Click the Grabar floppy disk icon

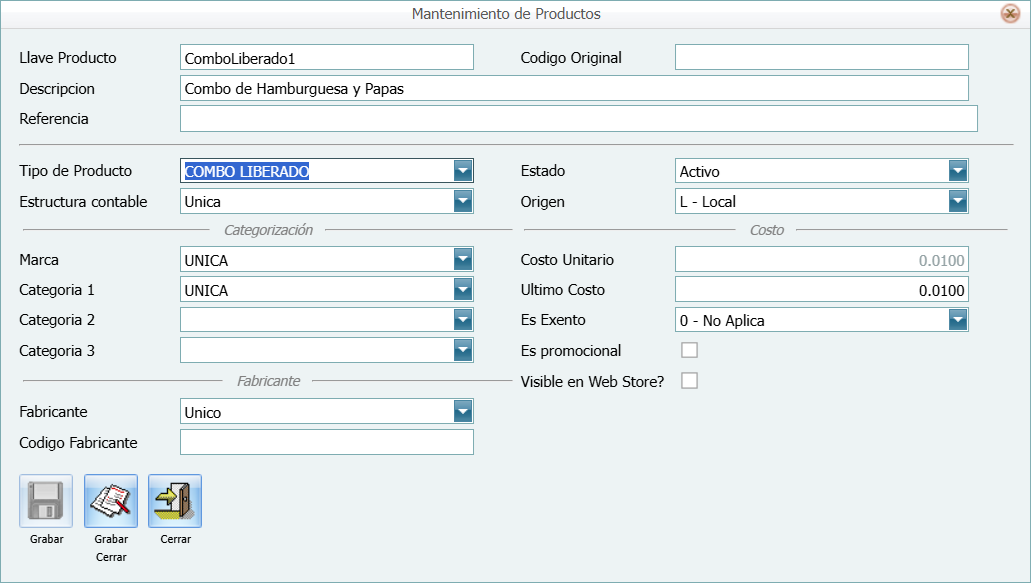[x=46, y=501]
